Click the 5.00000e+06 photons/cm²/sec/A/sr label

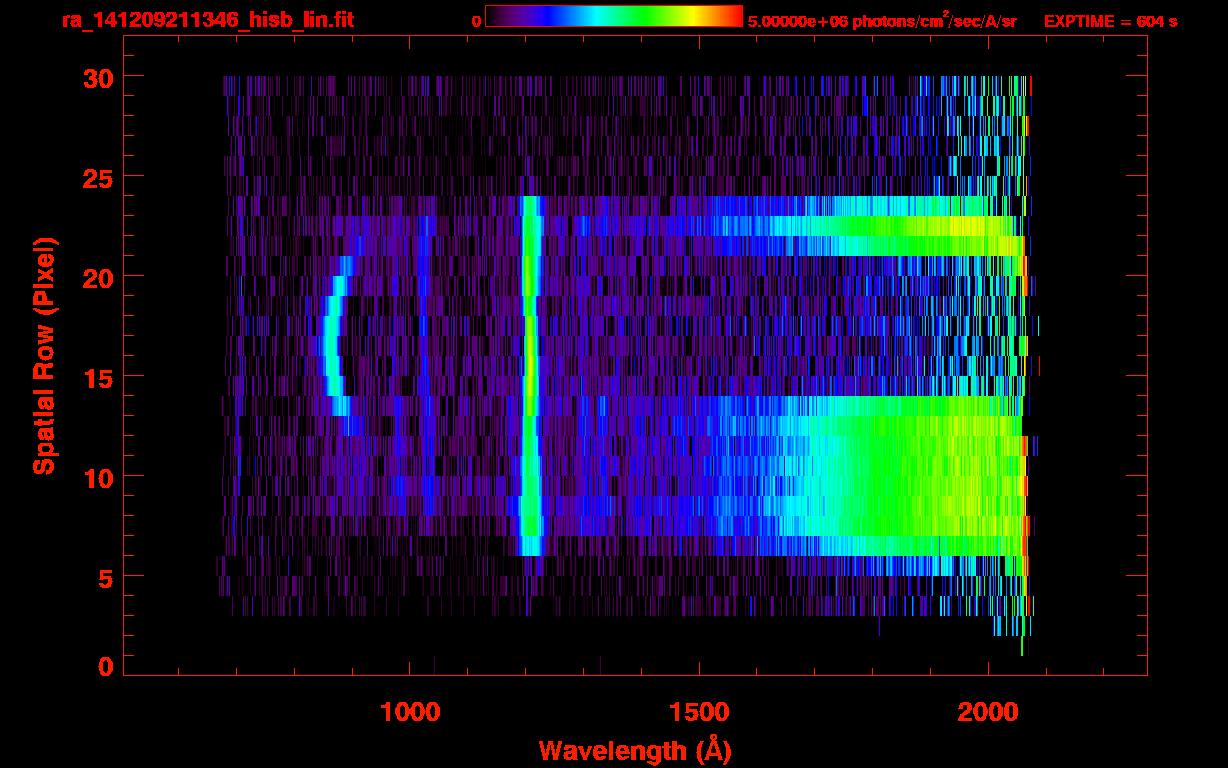(882, 21)
